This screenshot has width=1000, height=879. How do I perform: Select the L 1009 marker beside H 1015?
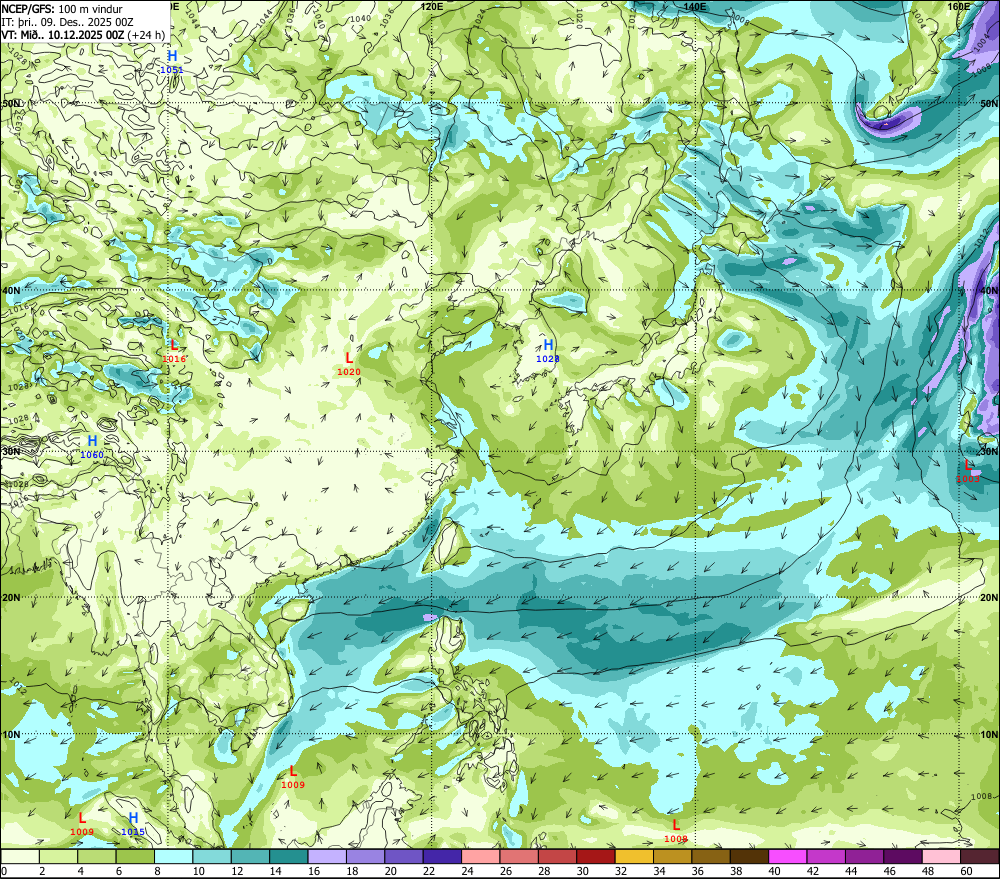(x=82, y=824)
